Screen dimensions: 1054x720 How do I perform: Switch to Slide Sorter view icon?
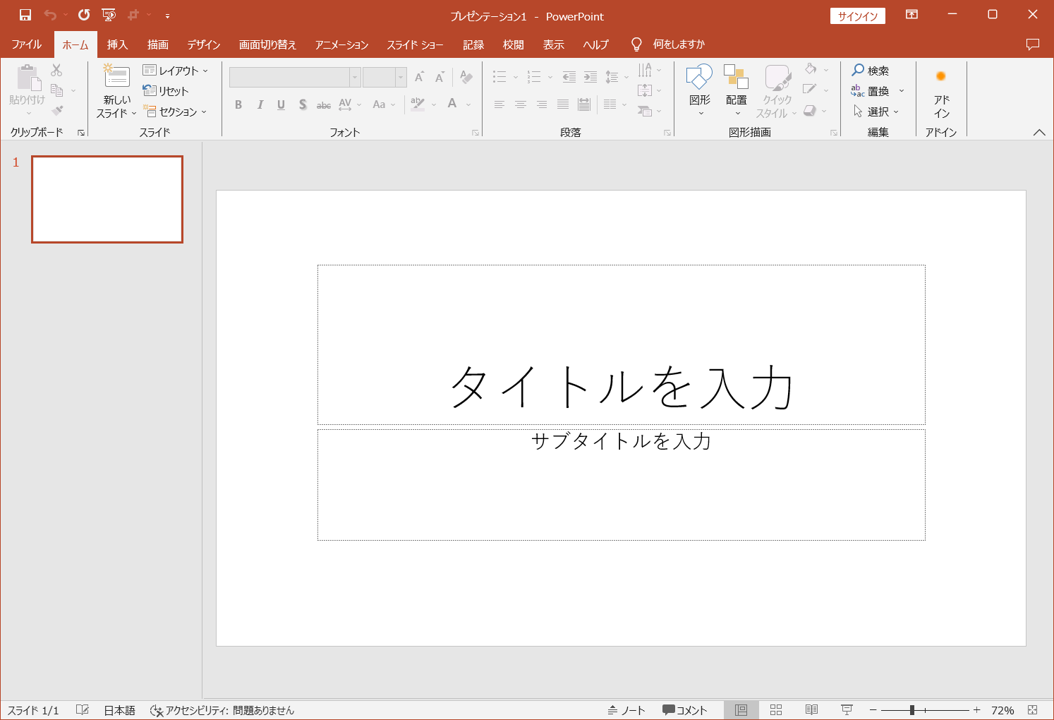coord(776,710)
